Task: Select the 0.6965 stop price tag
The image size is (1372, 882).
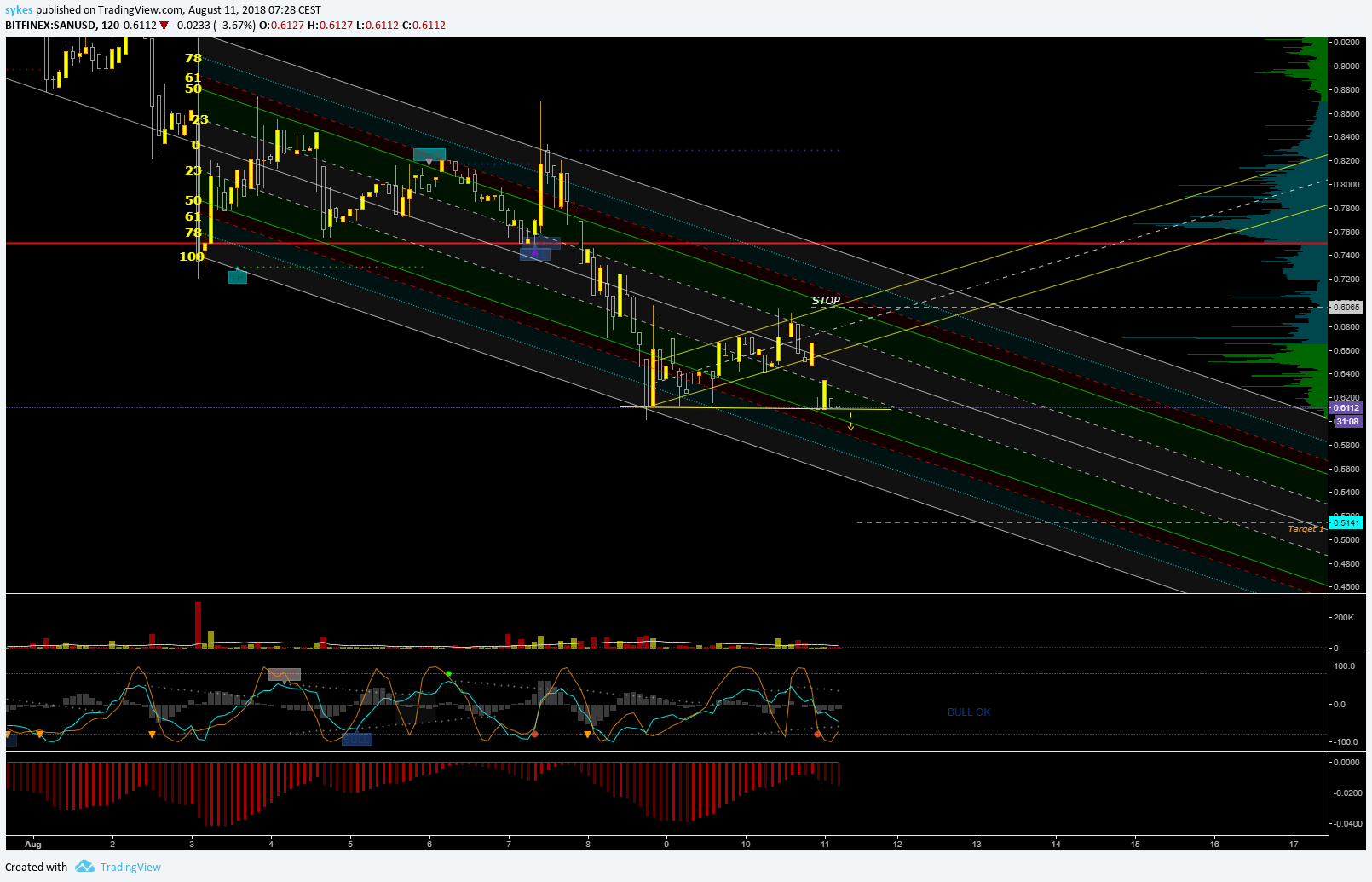Action: [1346, 307]
